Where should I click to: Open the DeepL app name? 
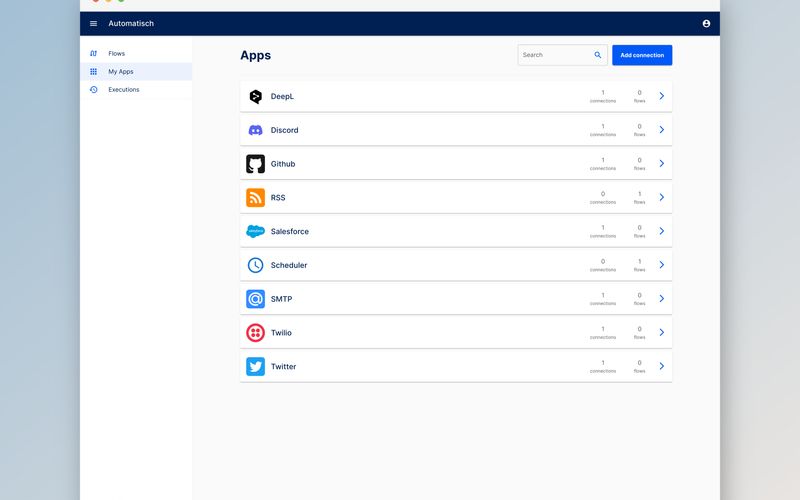click(282, 96)
